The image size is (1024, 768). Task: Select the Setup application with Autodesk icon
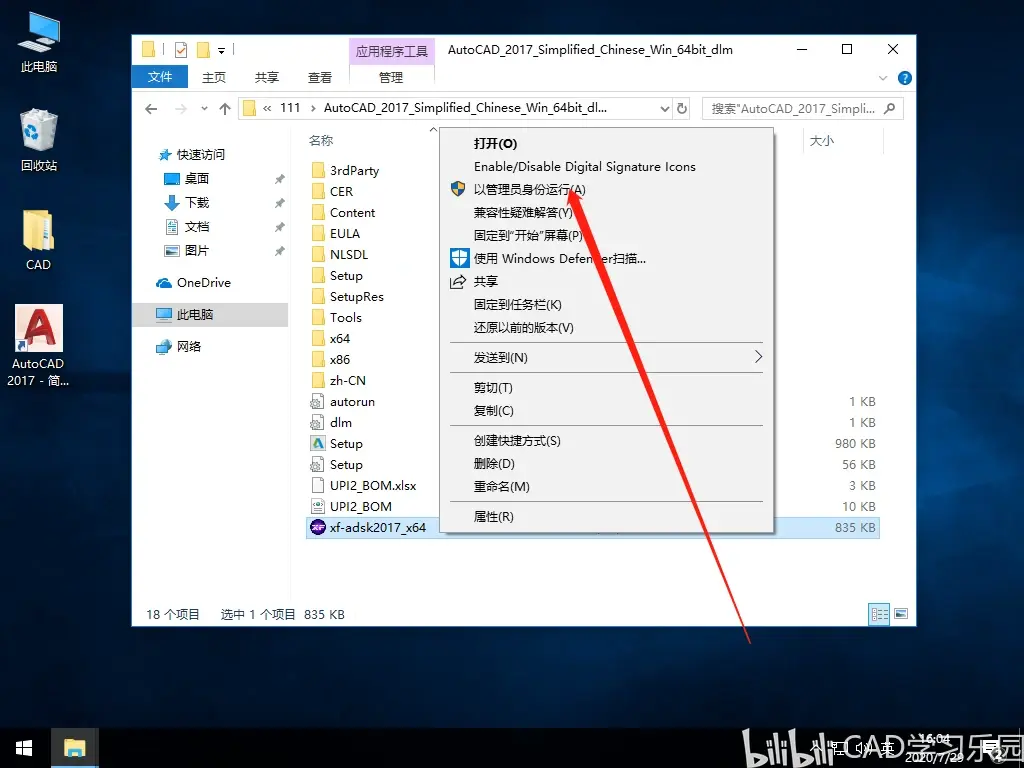pyautogui.click(x=318, y=443)
